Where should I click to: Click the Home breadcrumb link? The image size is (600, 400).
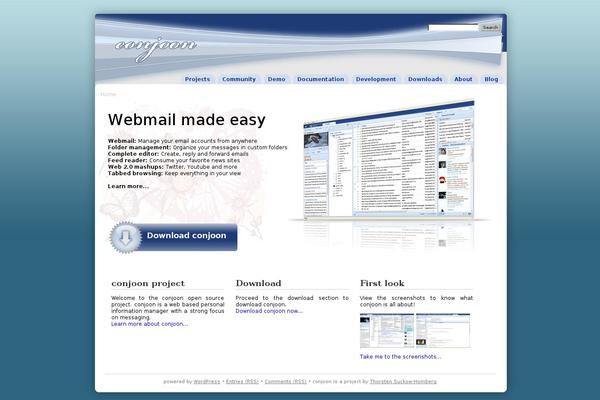[x=108, y=94]
